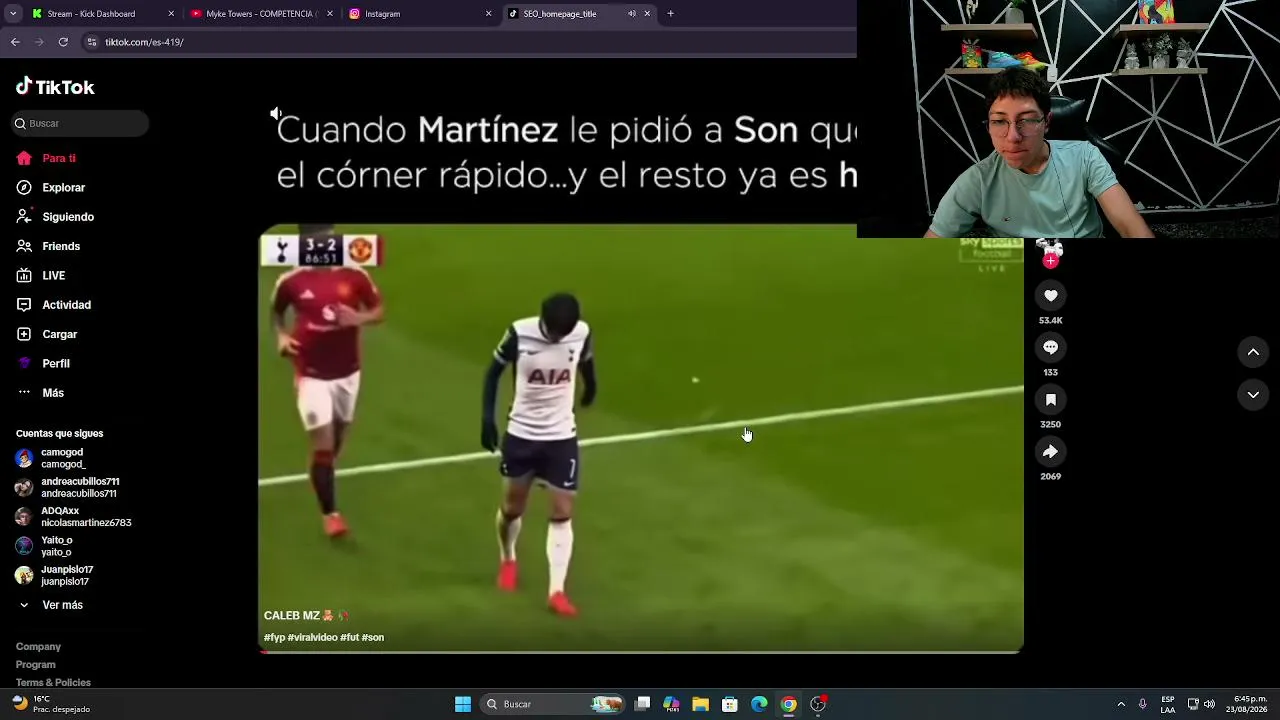Click the #fyp hashtag
1280x720 pixels.
(x=274, y=637)
